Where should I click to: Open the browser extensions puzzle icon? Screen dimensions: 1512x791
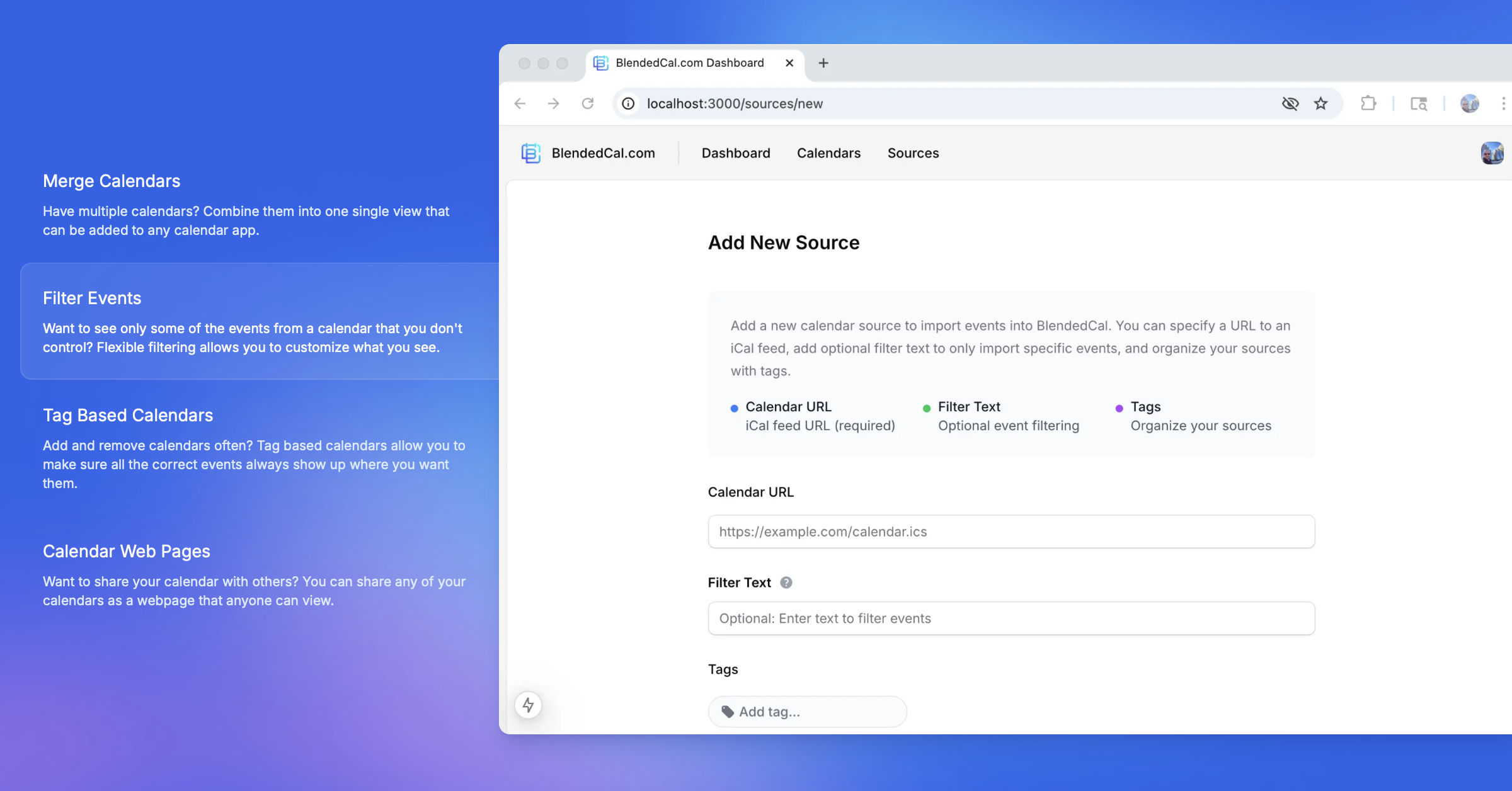point(1368,103)
